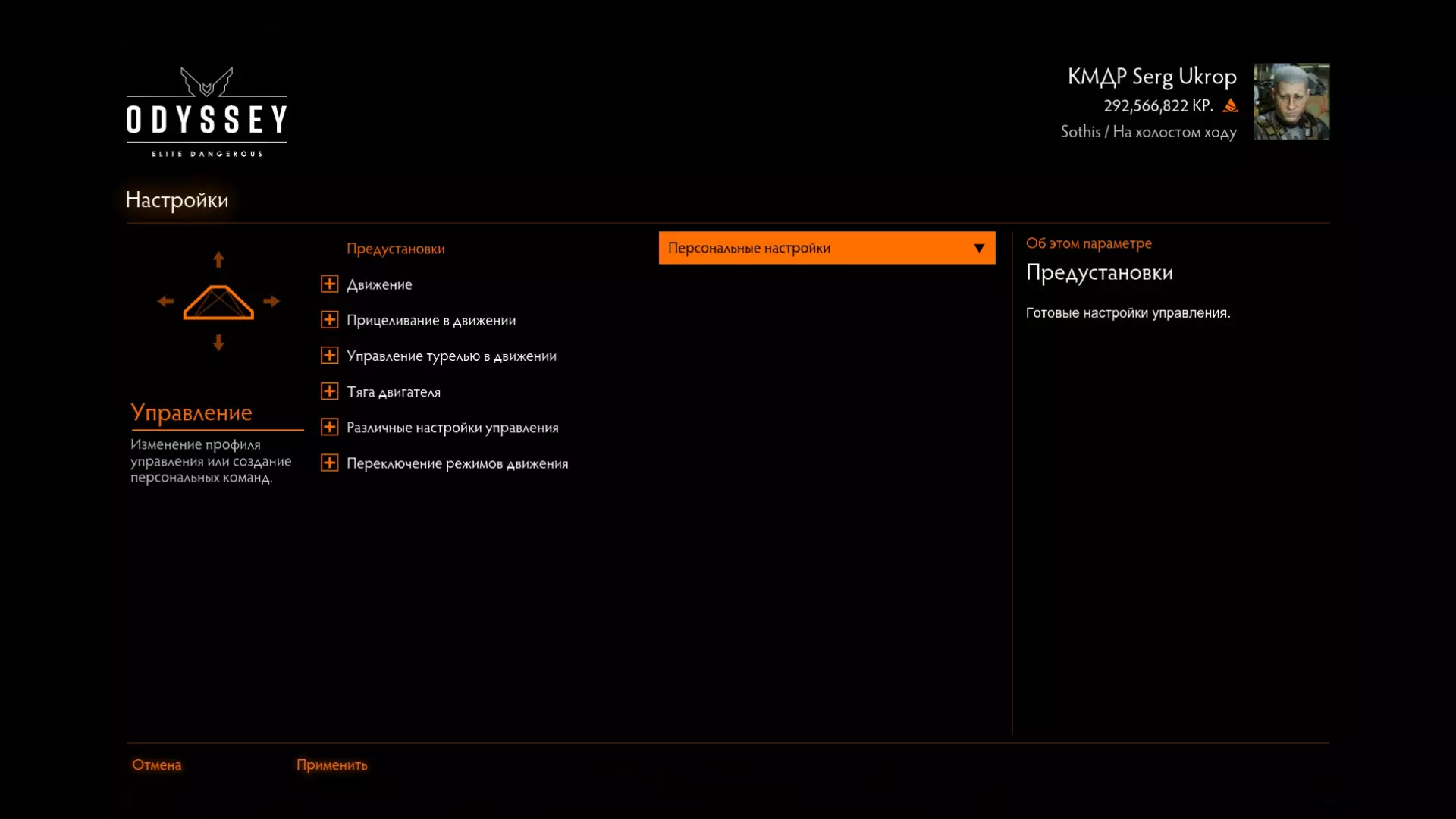The width and height of the screenshot is (1456, 819).
Task: Expand Управление турелью в движении section
Action: (329, 356)
